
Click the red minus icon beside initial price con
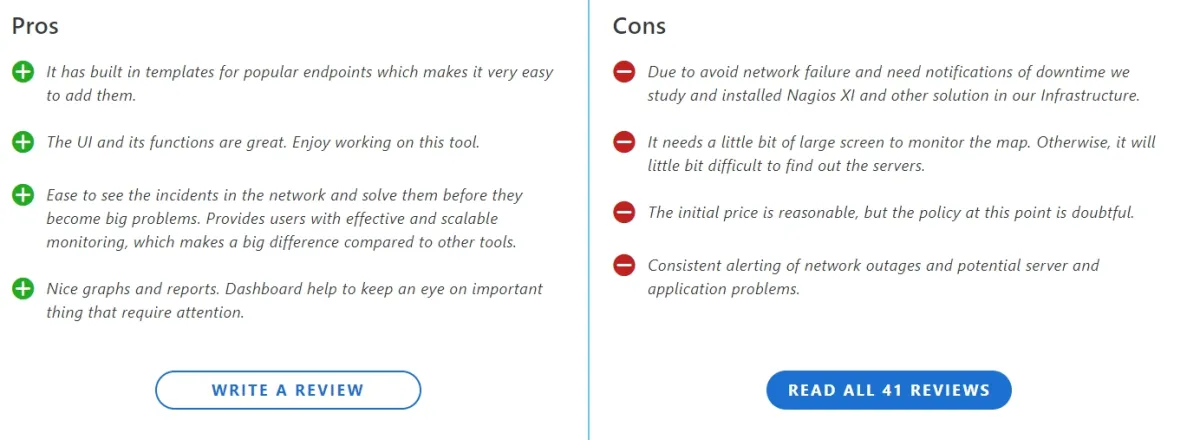coord(624,212)
